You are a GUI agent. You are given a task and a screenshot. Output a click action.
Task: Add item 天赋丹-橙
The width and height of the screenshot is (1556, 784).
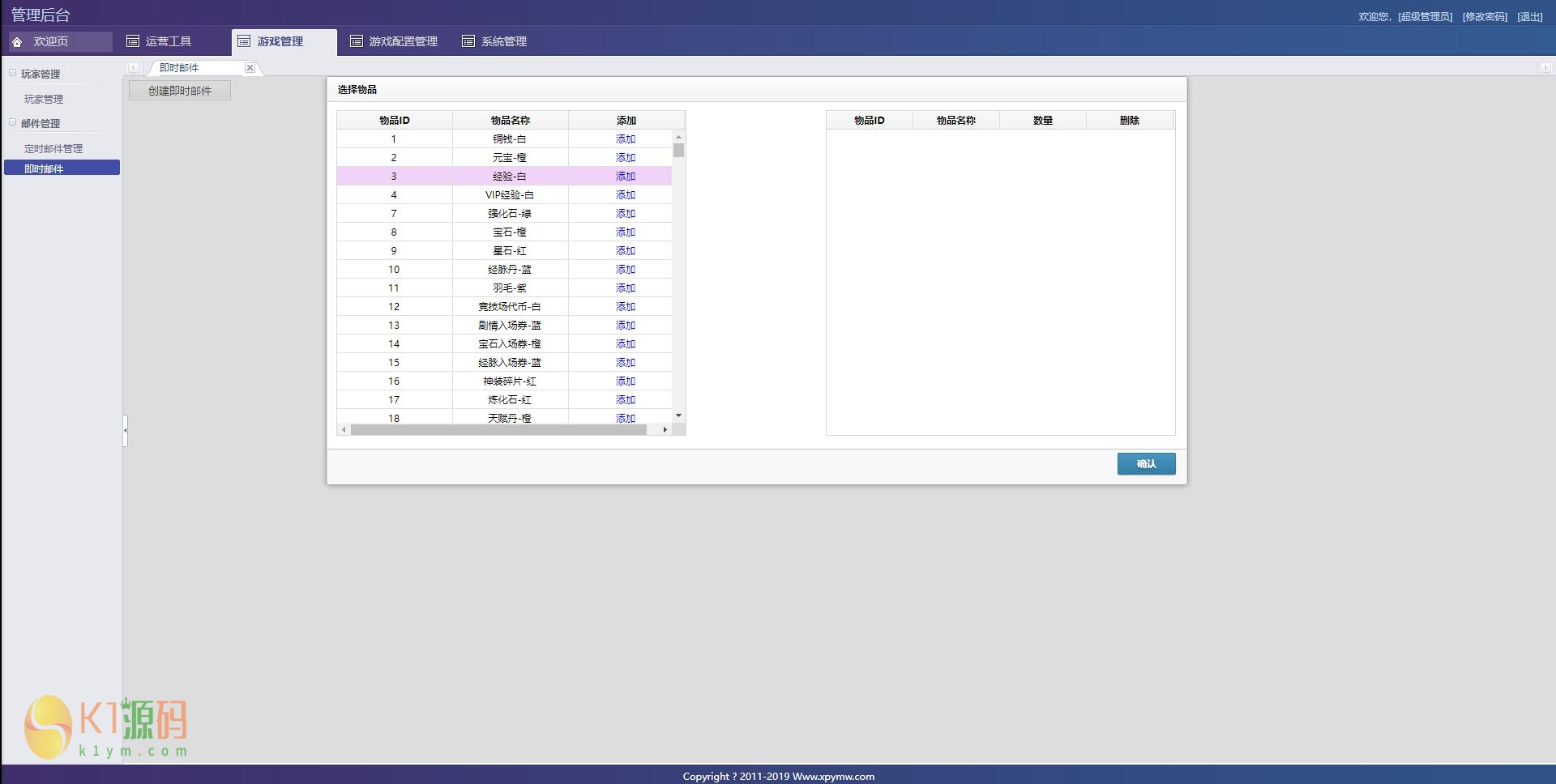tap(626, 418)
